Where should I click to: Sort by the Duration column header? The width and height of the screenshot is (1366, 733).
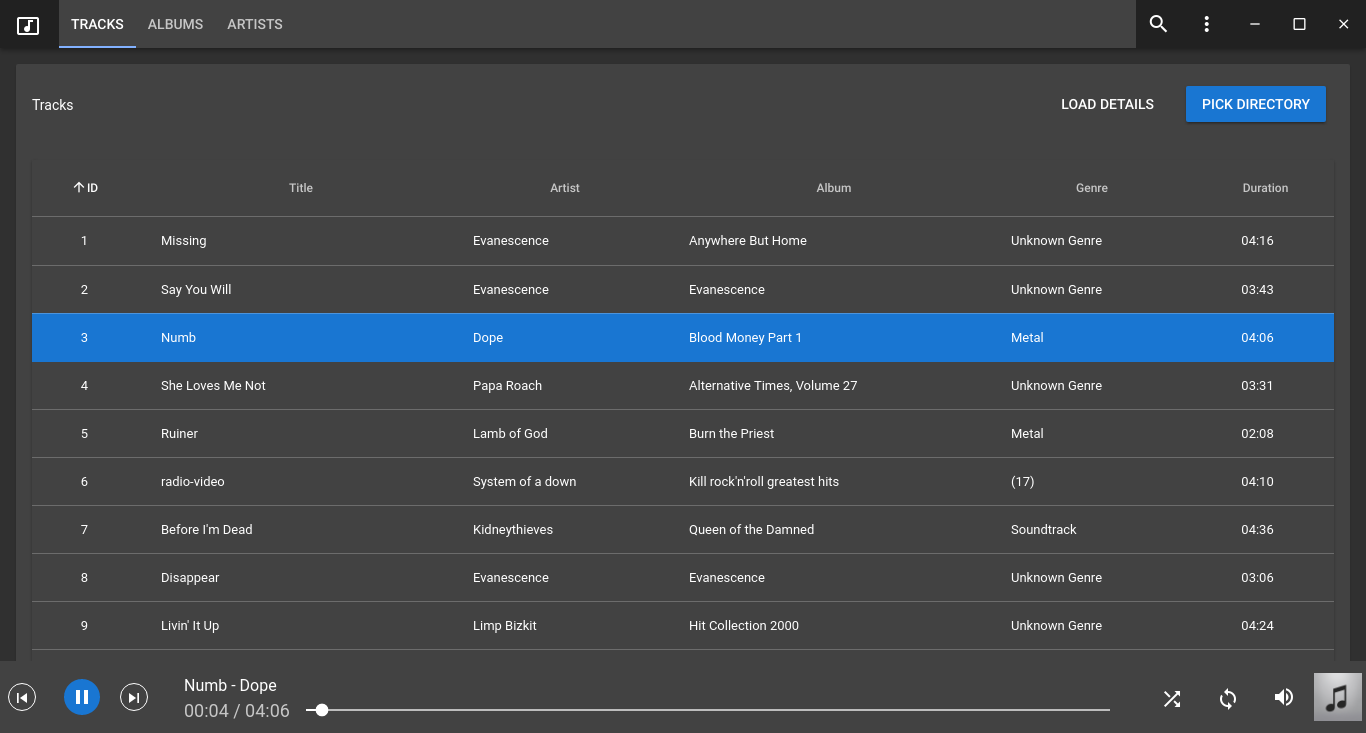tap(1265, 188)
